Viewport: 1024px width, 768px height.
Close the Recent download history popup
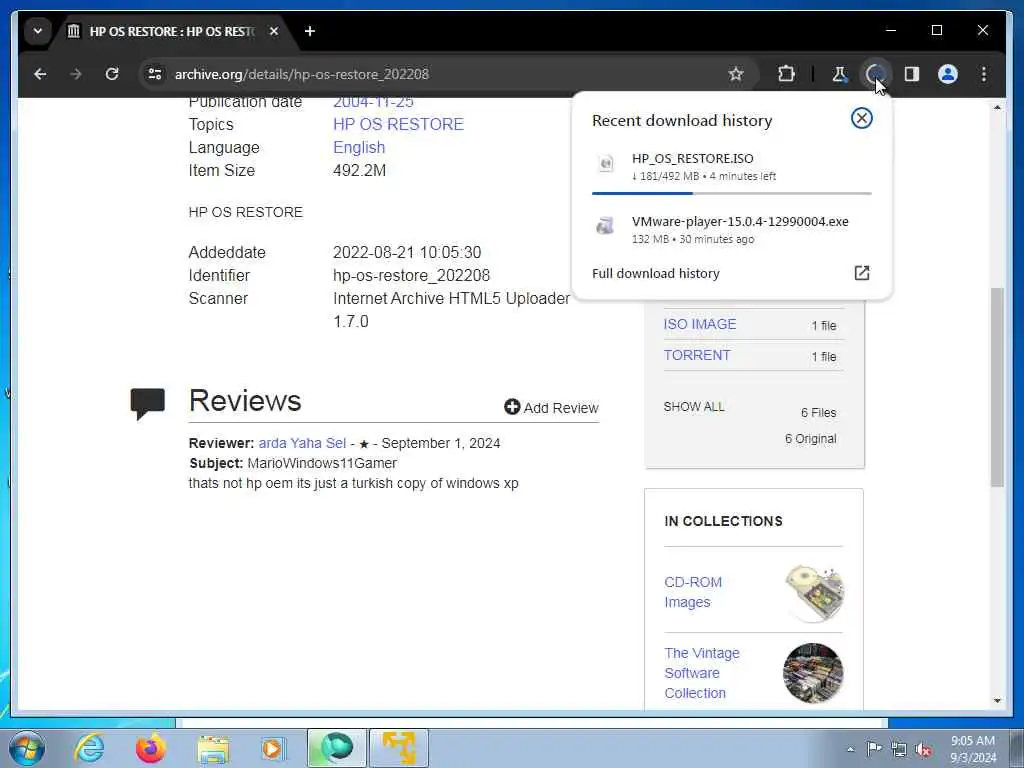[x=861, y=118]
